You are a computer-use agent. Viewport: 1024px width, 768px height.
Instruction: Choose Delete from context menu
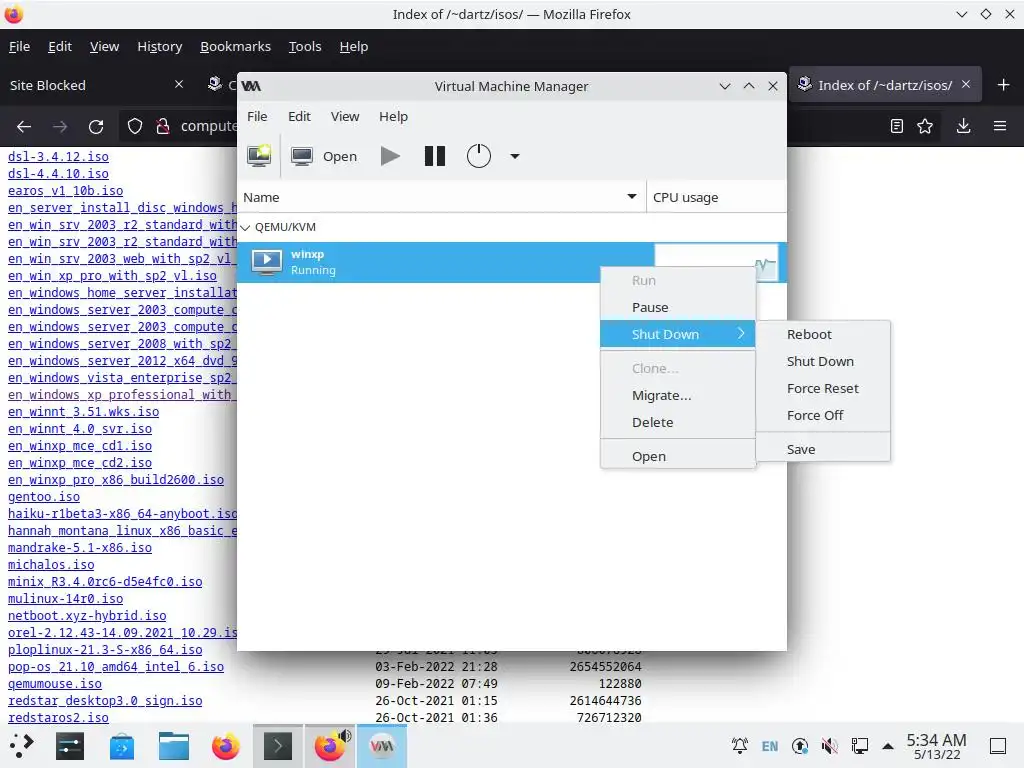pos(677,422)
